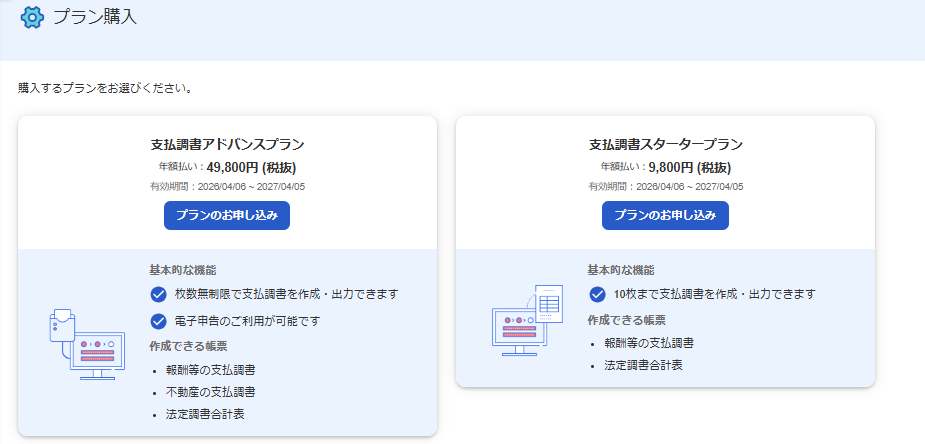Image resolution: width=925 pixels, height=444 pixels.
Task: Click 作成できる帳票 heading in Starter plan
Action: click(626, 320)
